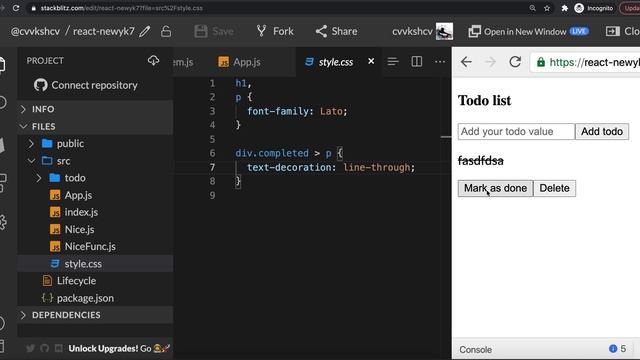Connect repository via GitHub

(x=86, y=85)
